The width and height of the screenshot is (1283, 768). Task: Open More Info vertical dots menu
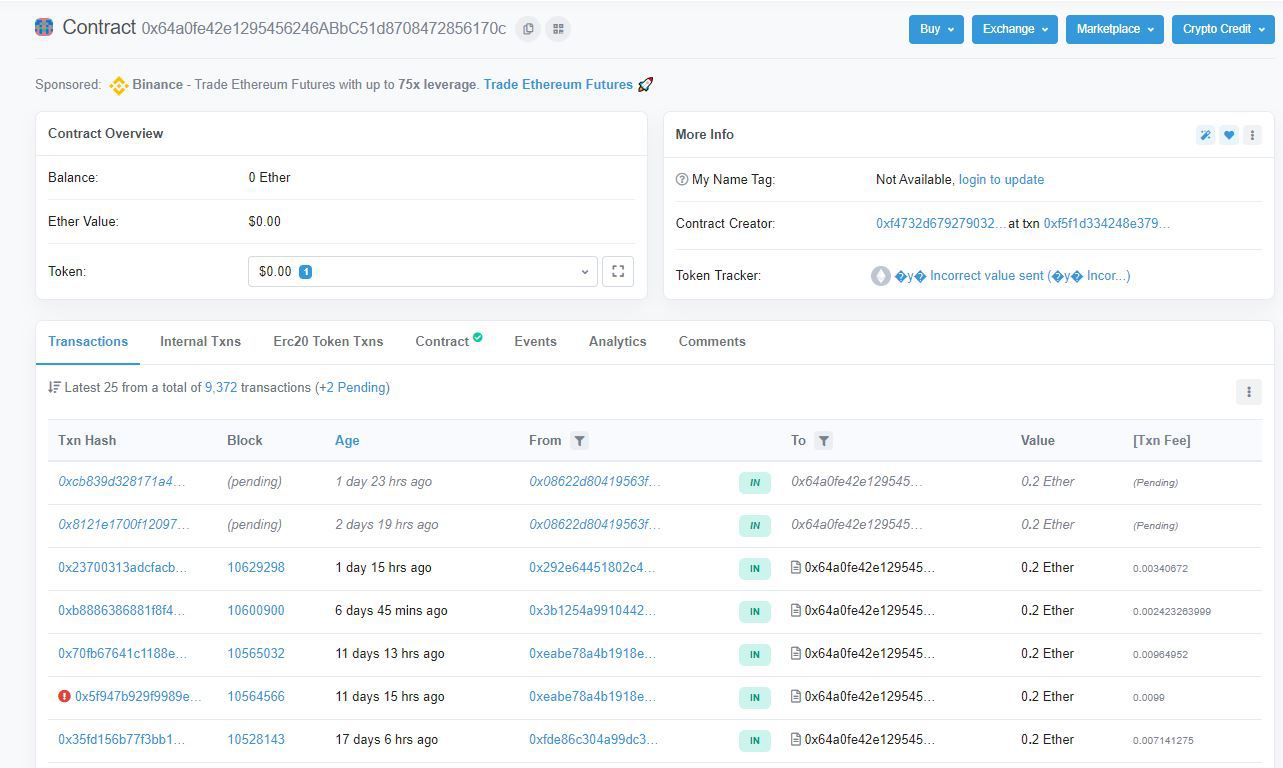tap(1252, 135)
